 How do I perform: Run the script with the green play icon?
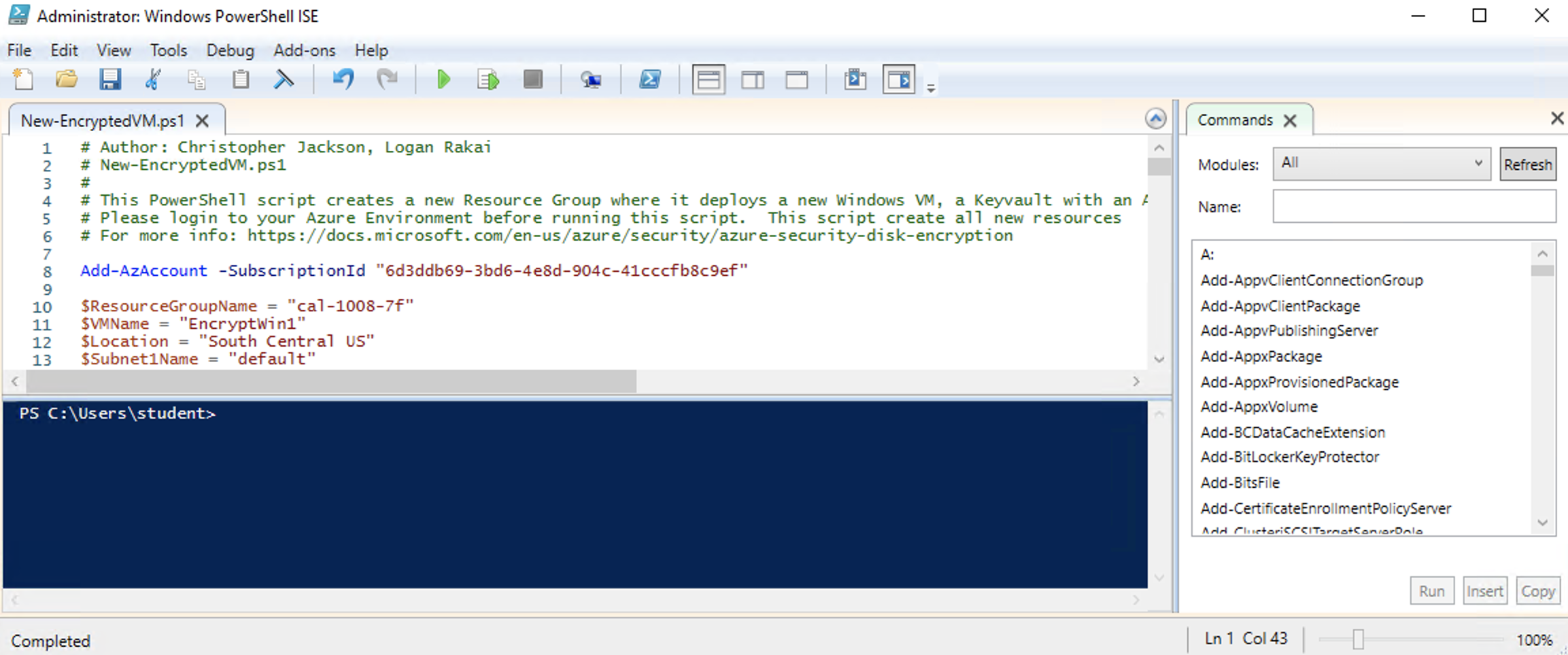click(x=444, y=80)
